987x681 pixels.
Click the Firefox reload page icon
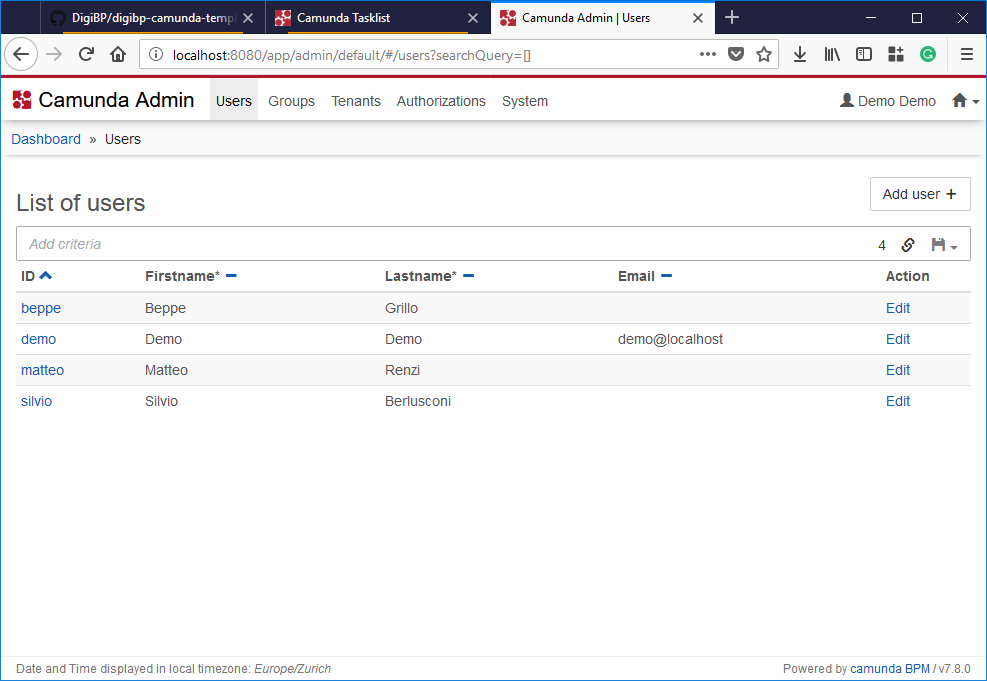86,54
